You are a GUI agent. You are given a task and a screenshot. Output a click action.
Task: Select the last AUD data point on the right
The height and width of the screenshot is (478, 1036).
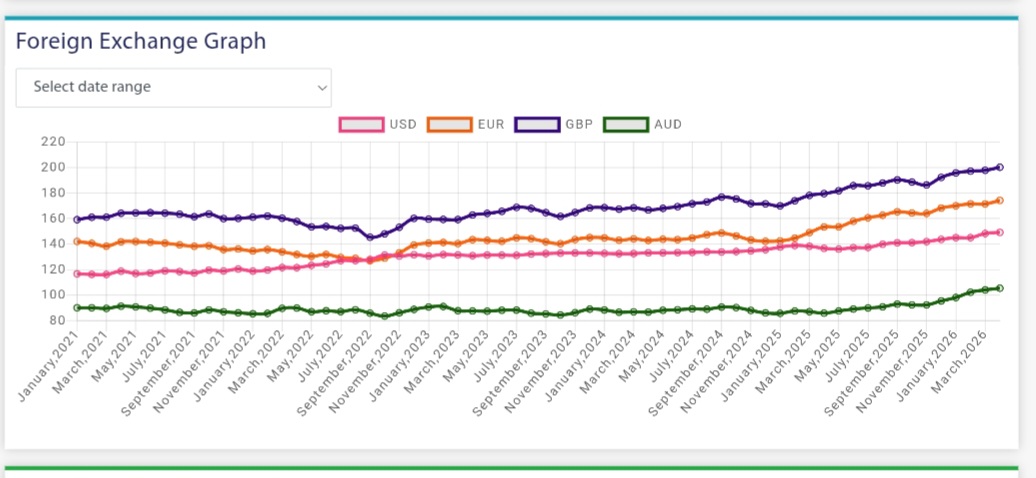click(x=1000, y=288)
